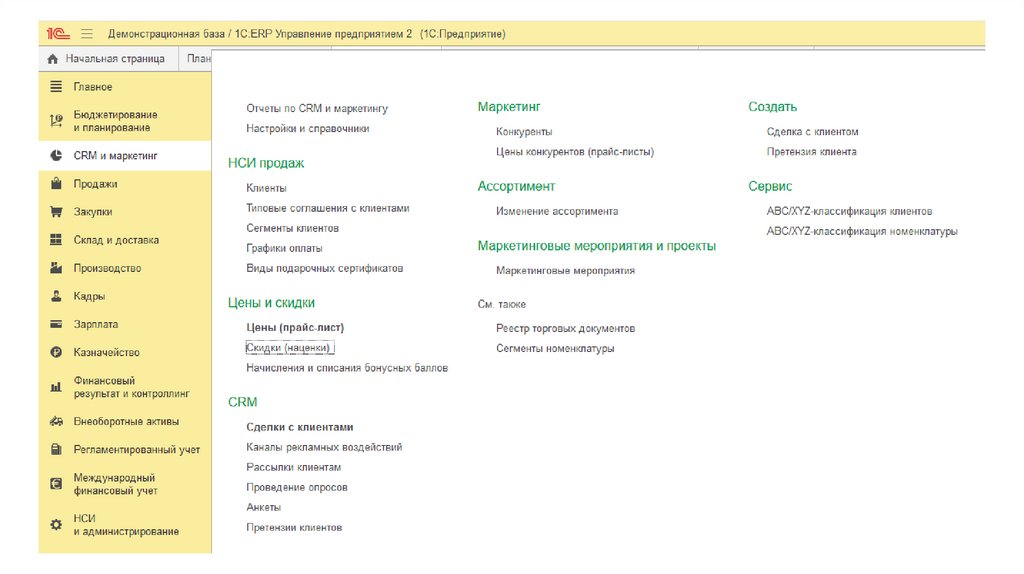1024x574 pixels.
Task: Open Производство section label
Action: (107, 268)
